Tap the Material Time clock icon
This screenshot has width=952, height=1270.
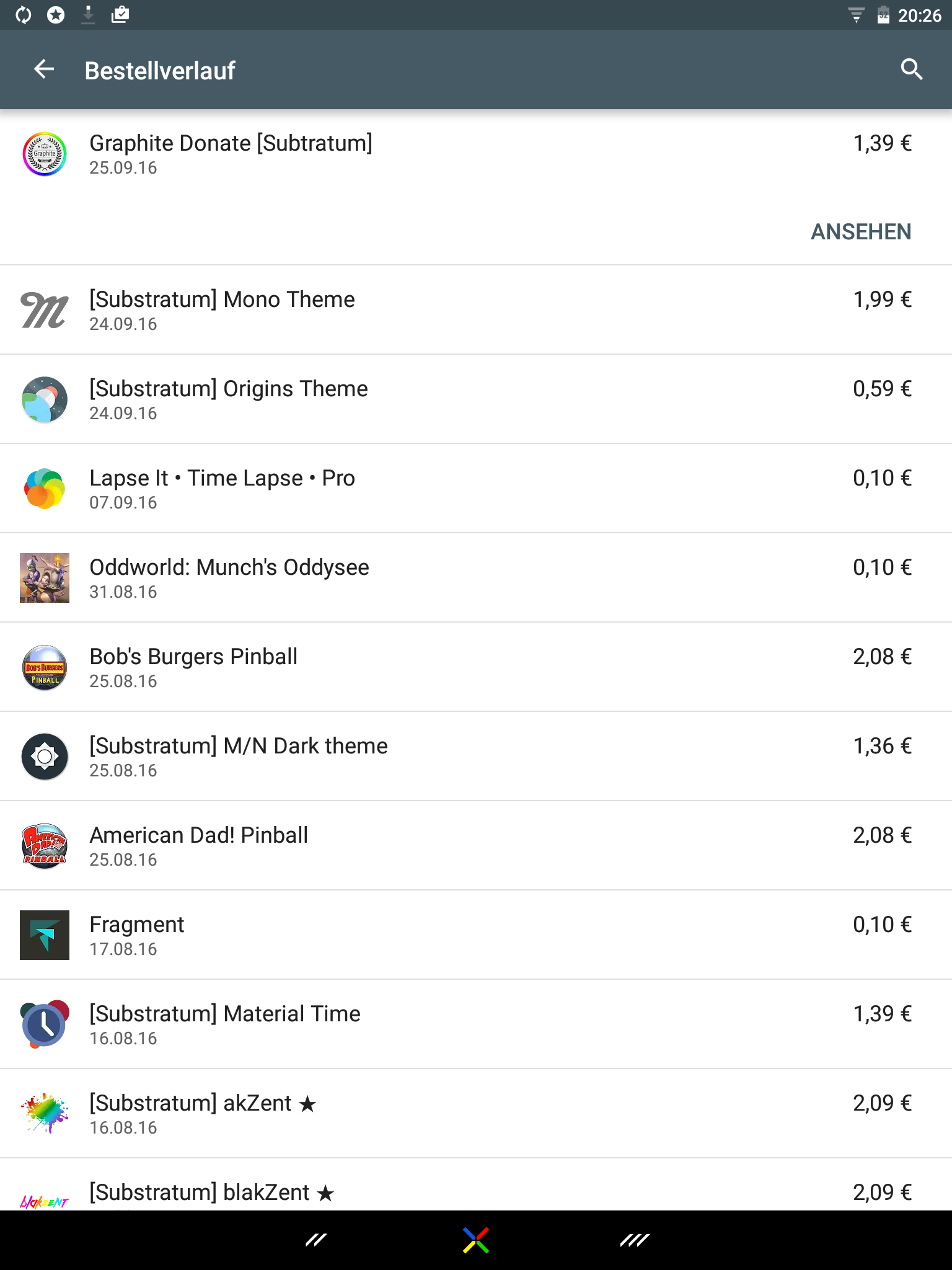pos(45,1024)
